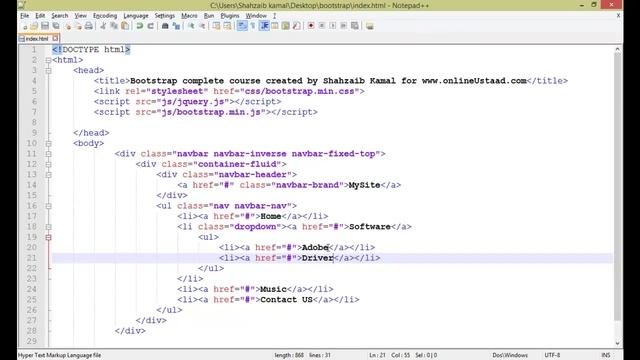640x360 pixels.
Task: Click the UTF-8 encoding in status bar
Action: tap(552, 355)
